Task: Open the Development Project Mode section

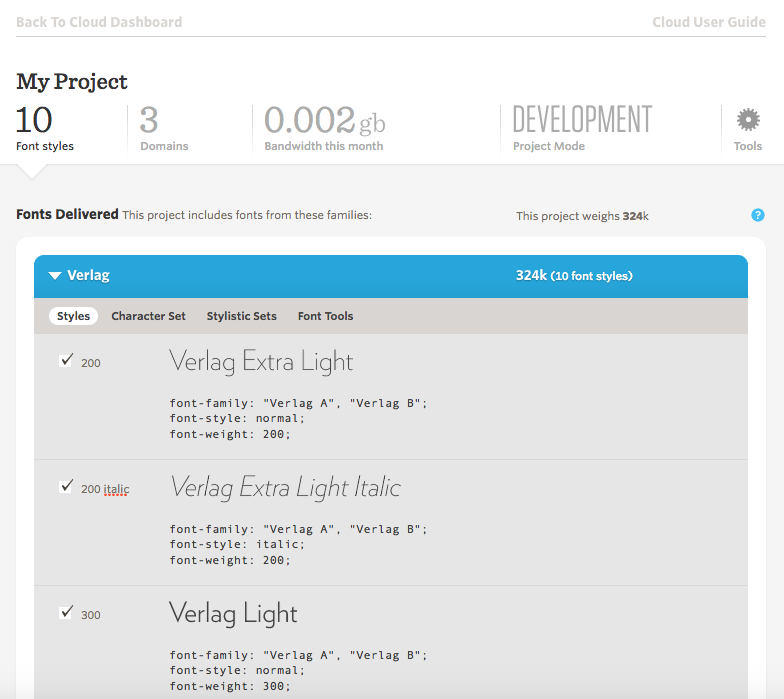Action: click(582, 128)
